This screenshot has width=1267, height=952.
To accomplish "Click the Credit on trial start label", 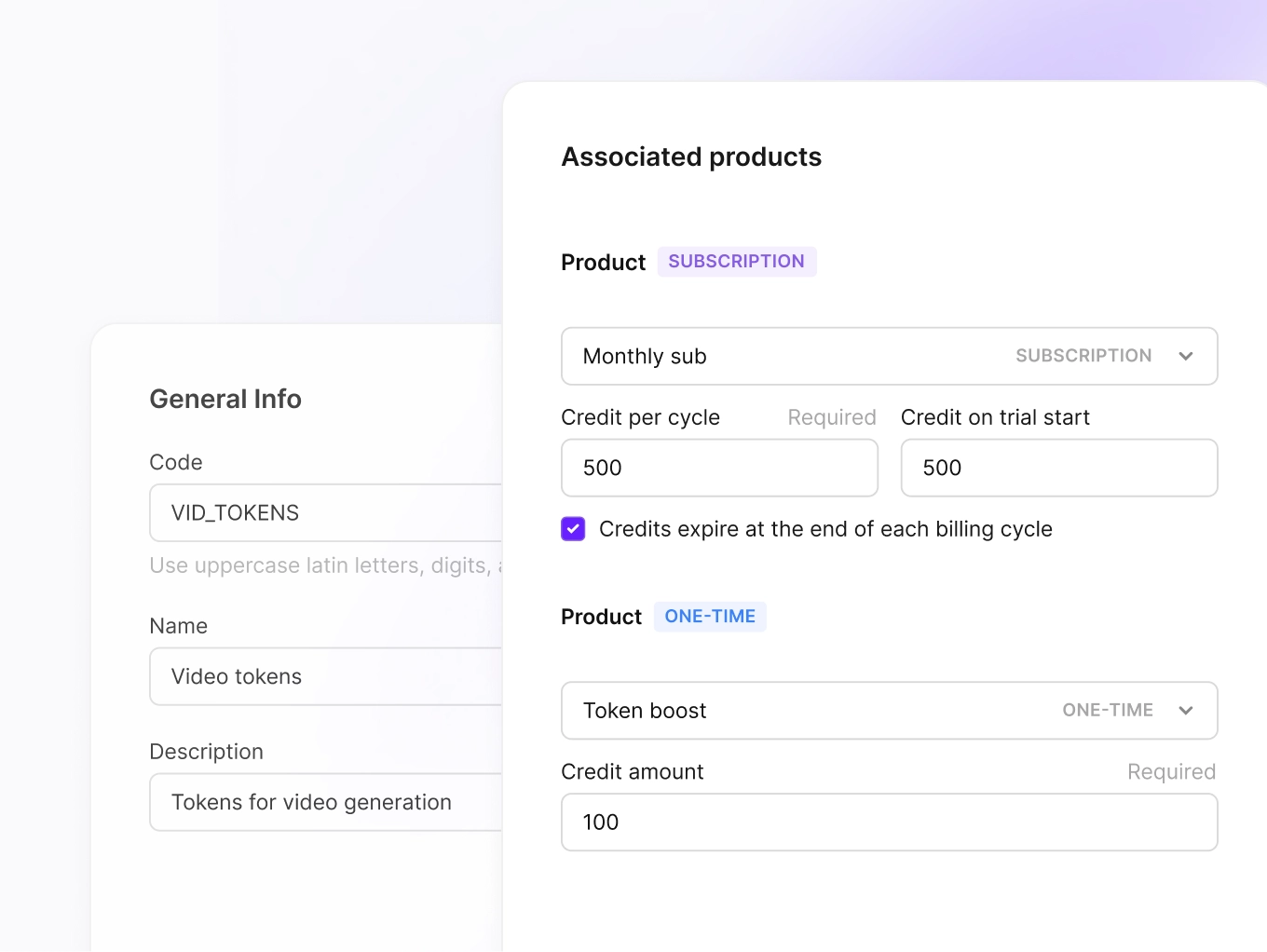I will point(995,417).
